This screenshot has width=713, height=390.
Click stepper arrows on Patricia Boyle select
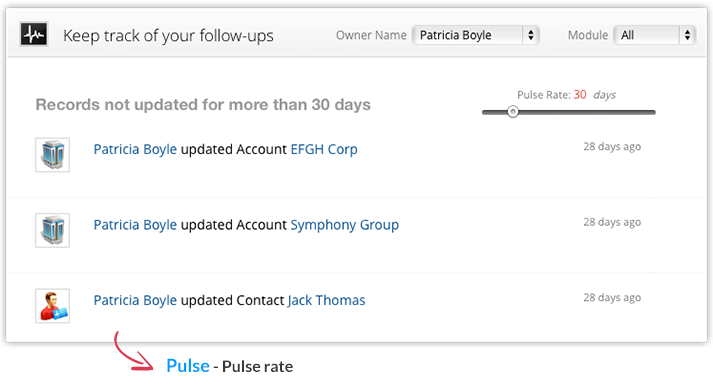coord(531,35)
